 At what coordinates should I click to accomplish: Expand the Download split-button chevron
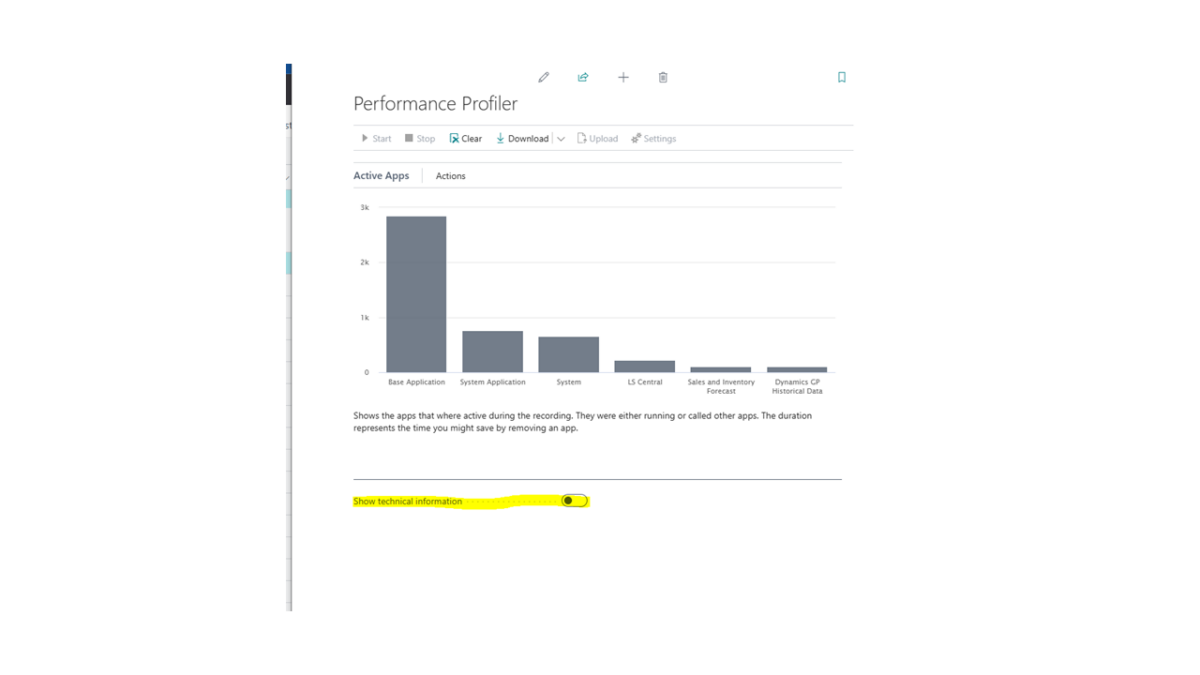click(561, 138)
